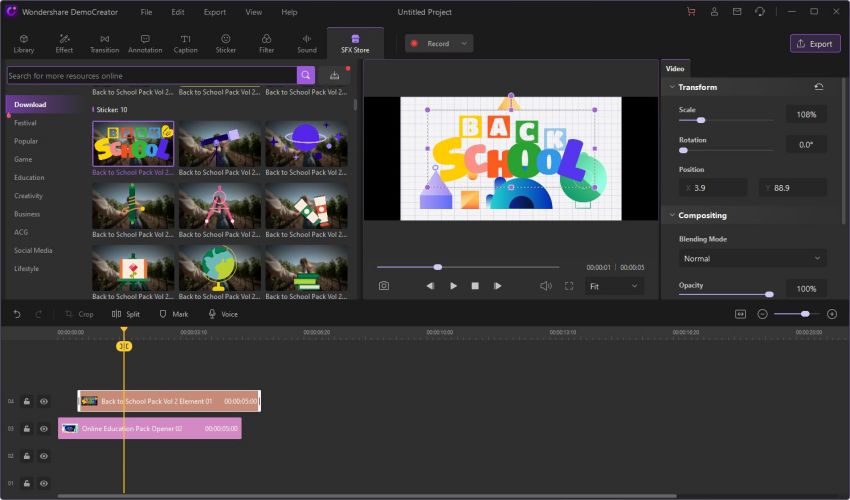Play the preview video

[453, 286]
